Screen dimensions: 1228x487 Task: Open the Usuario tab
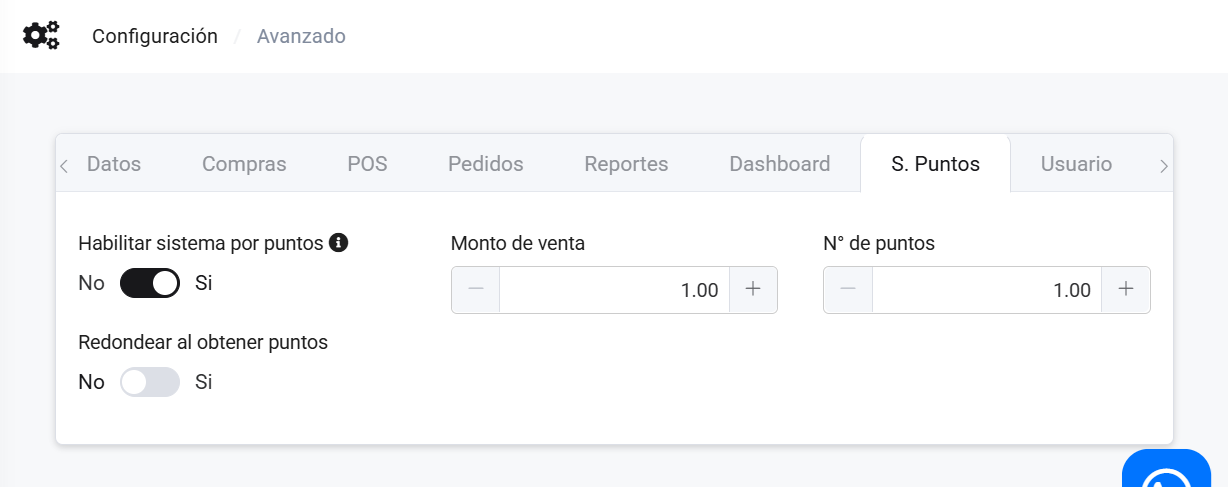[1076, 164]
